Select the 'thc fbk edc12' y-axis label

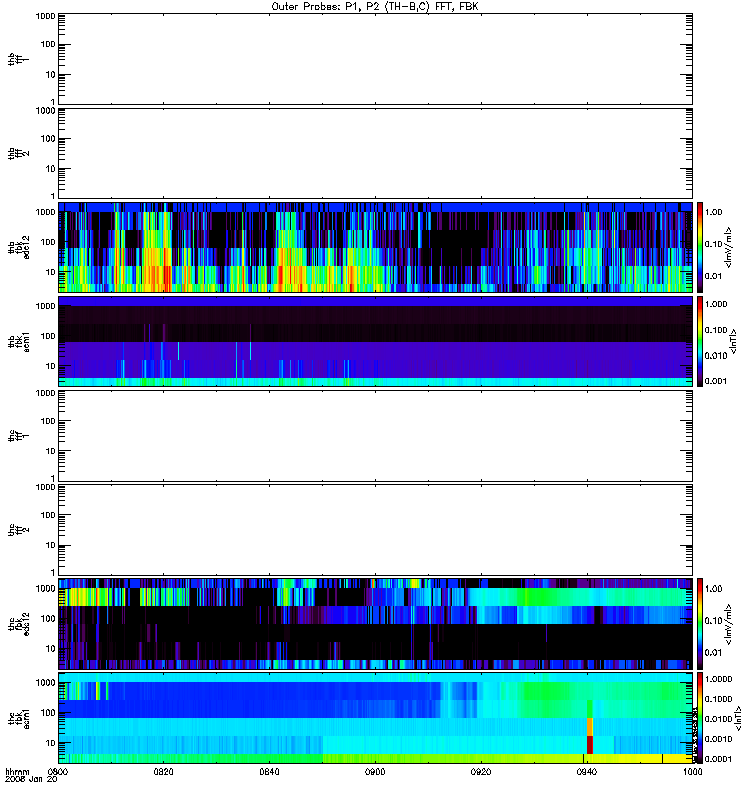(x=19, y=625)
